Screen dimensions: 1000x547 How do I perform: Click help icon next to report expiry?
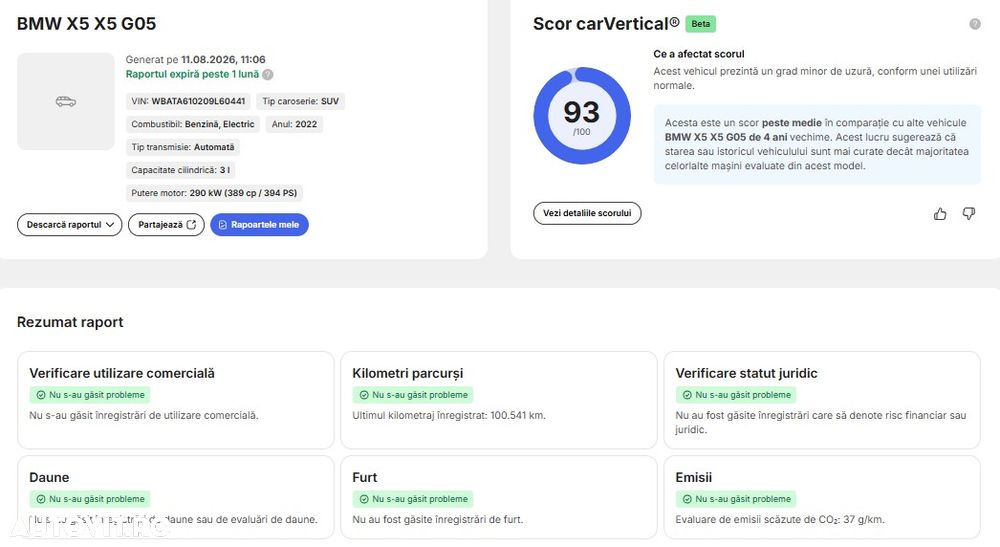point(268,74)
